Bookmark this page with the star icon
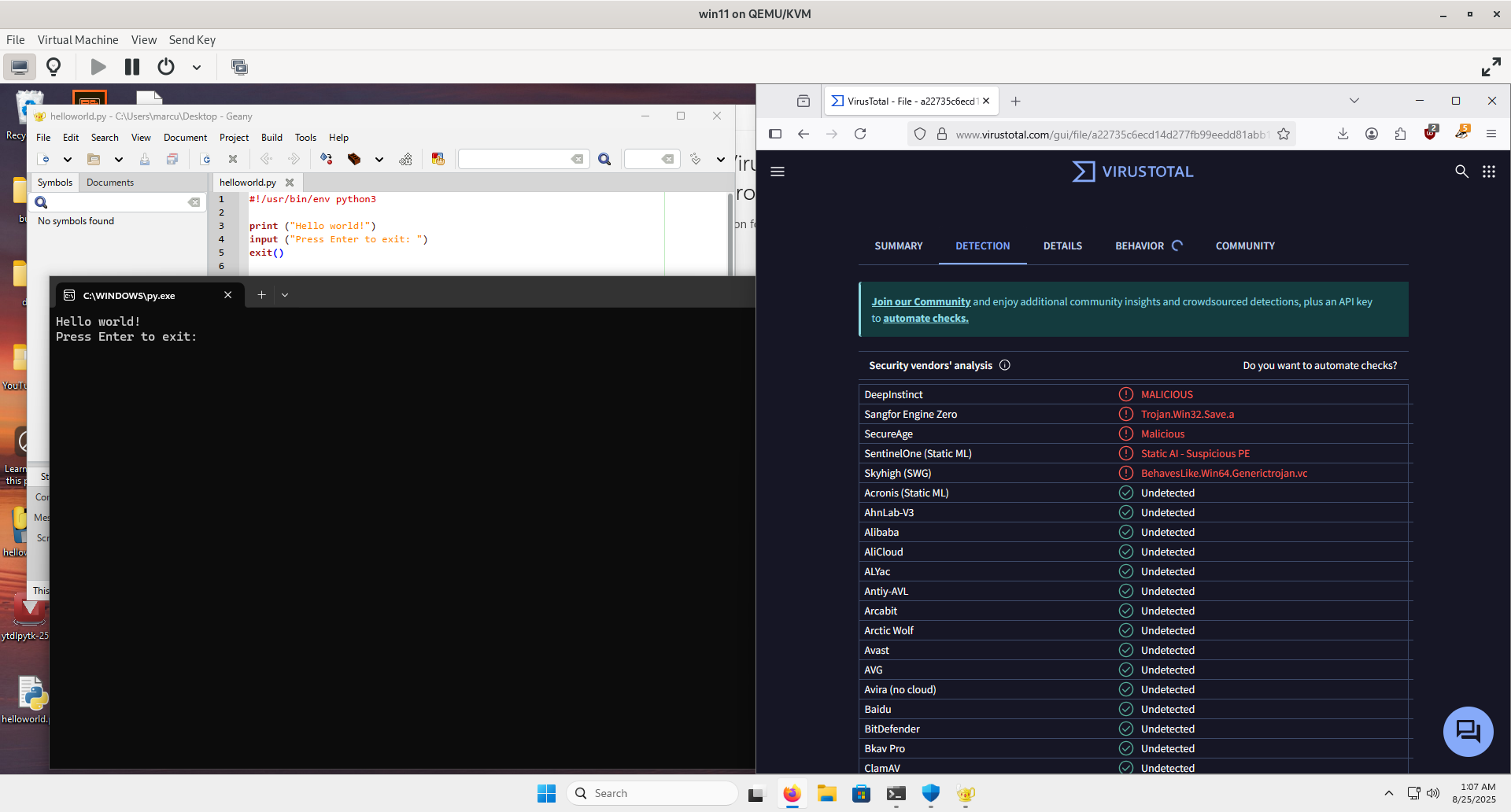 (1284, 134)
